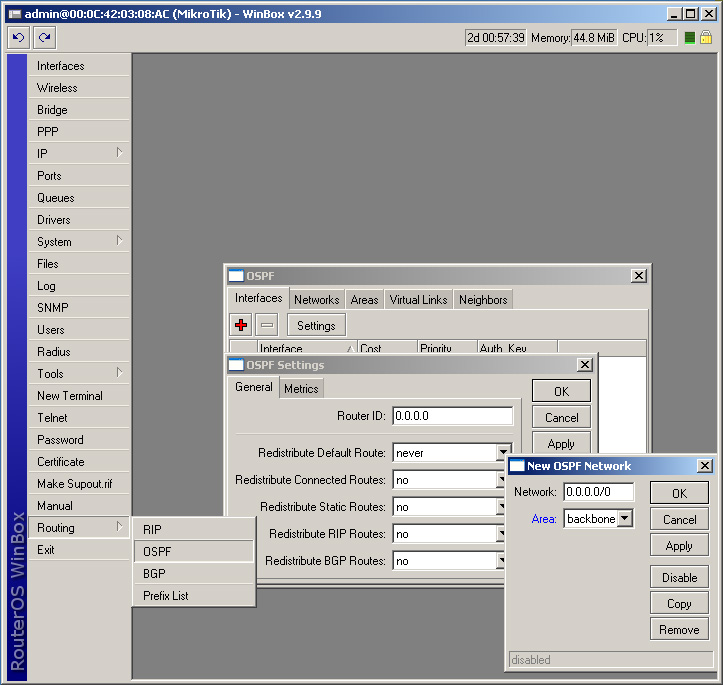Select BGP from the Routing submenu

tap(154, 573)
